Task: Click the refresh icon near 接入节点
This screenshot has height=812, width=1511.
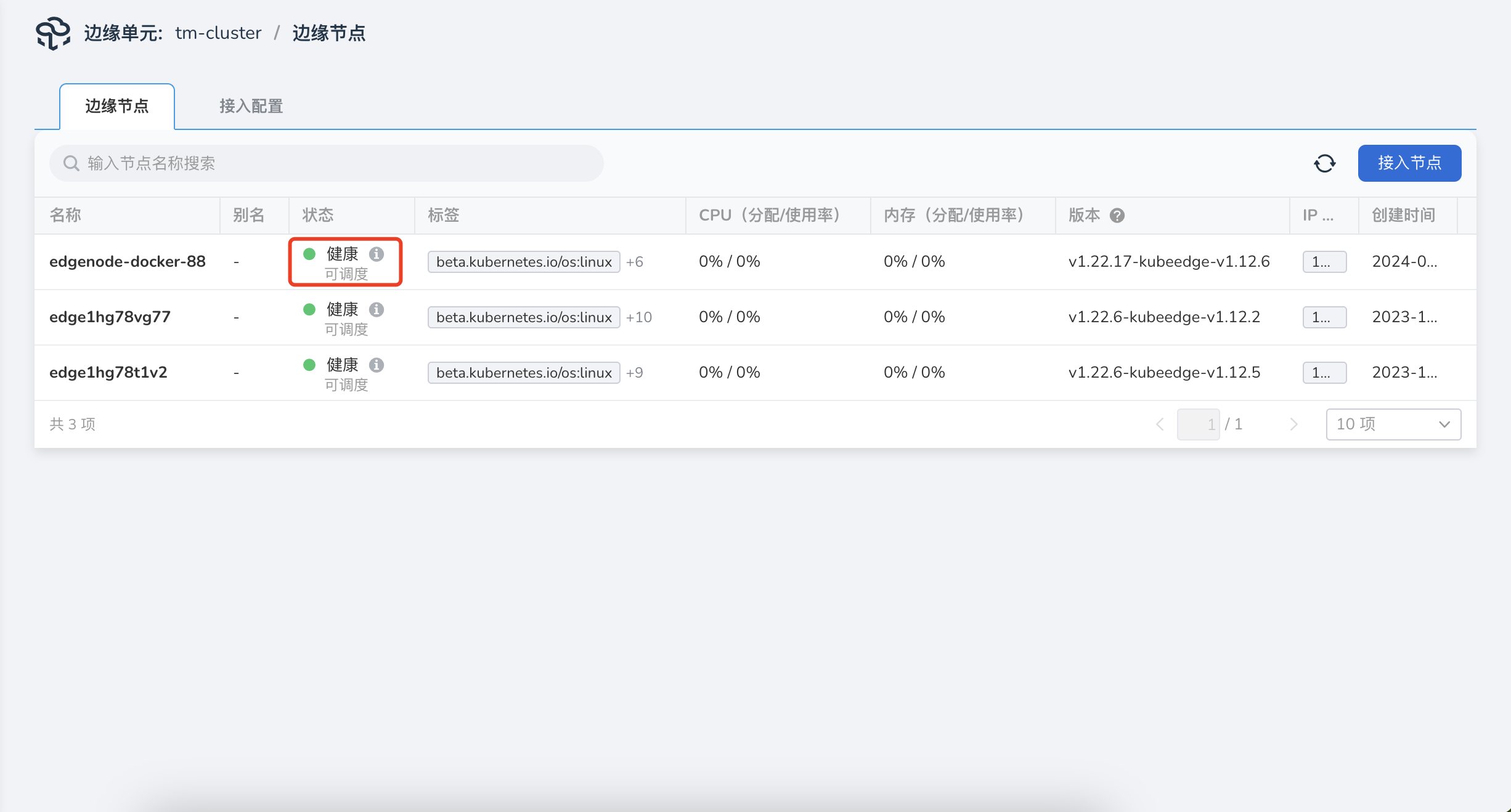Action: tap(1326, 163)
